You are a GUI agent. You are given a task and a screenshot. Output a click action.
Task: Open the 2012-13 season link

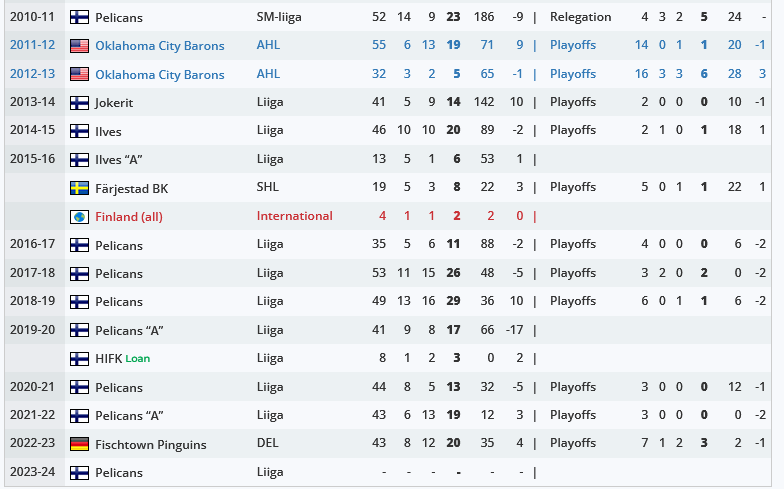click(x=32, y=74)
